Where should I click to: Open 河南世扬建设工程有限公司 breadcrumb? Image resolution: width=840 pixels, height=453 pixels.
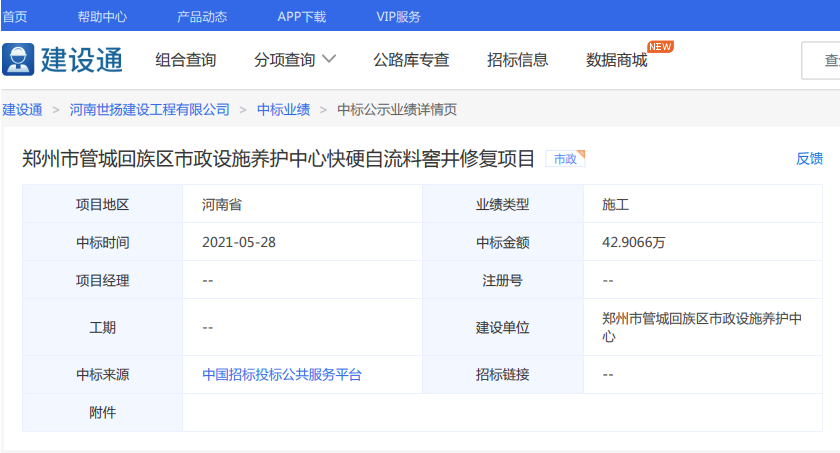coord(150,109)
